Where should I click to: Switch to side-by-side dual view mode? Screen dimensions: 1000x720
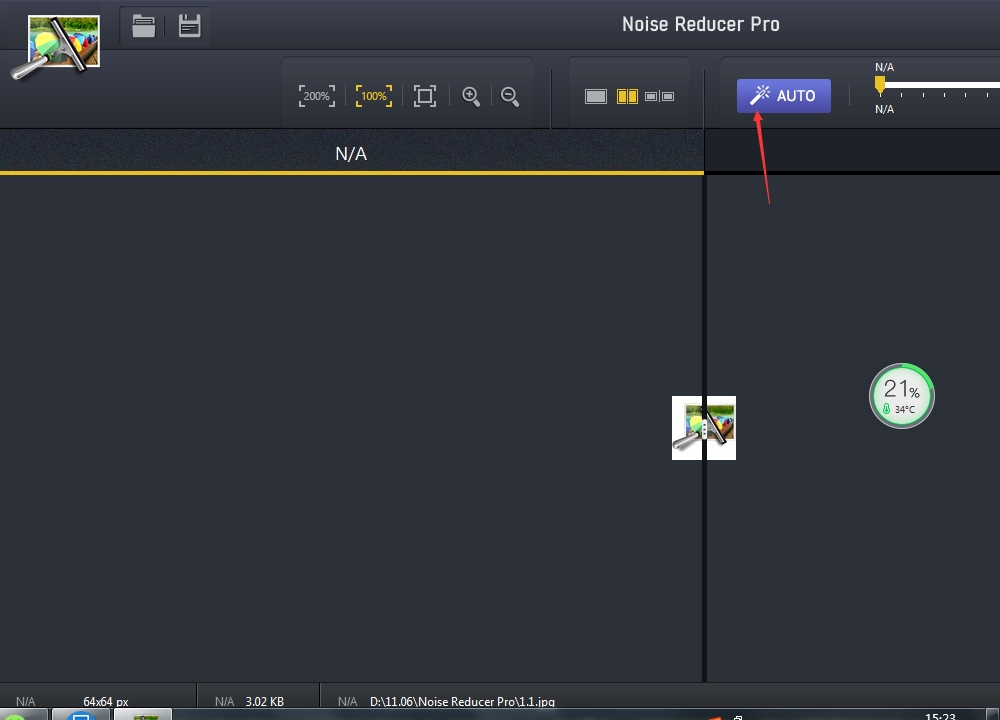659,96
